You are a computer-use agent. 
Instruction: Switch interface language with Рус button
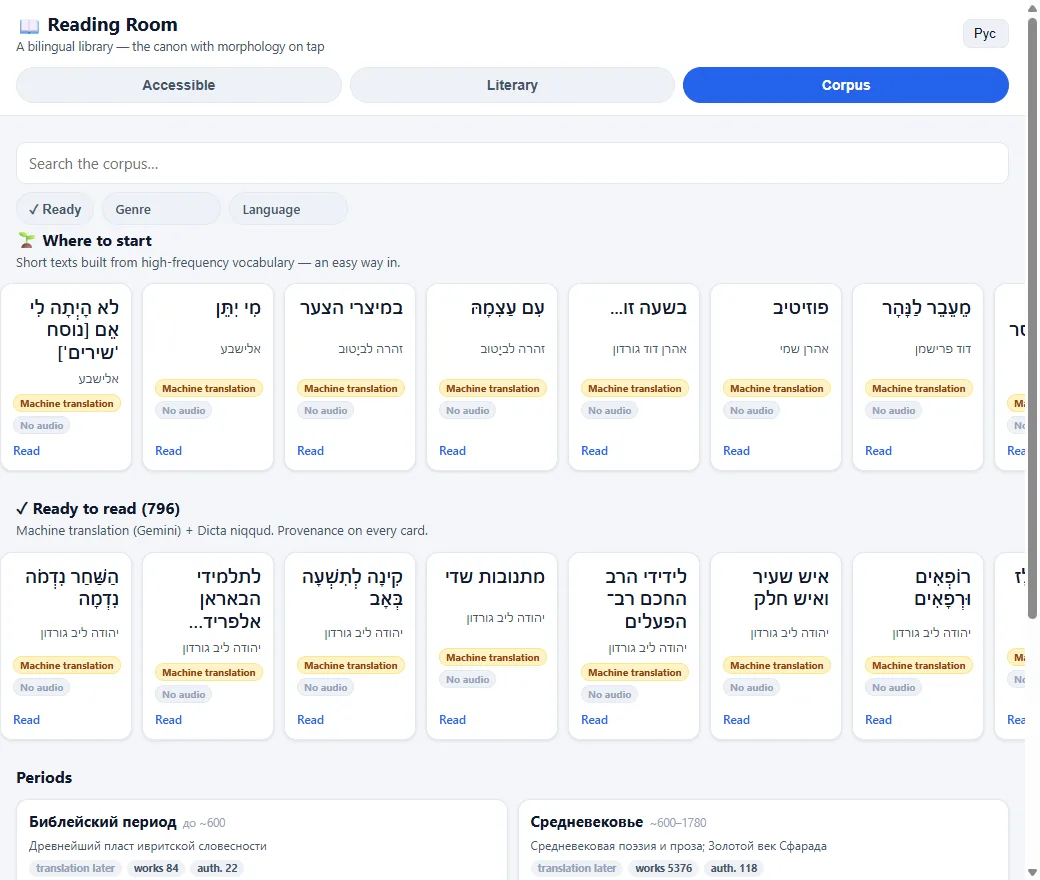[x=985, y=34]
